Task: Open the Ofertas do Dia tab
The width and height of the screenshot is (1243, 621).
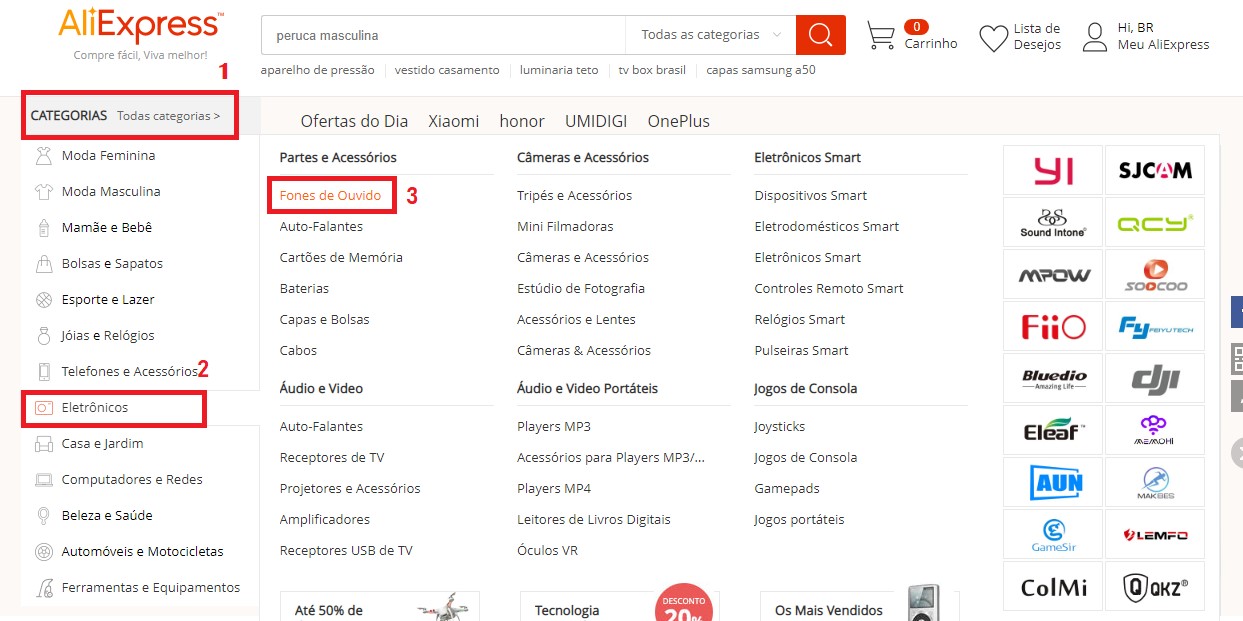Action: [x=354, y=121]
